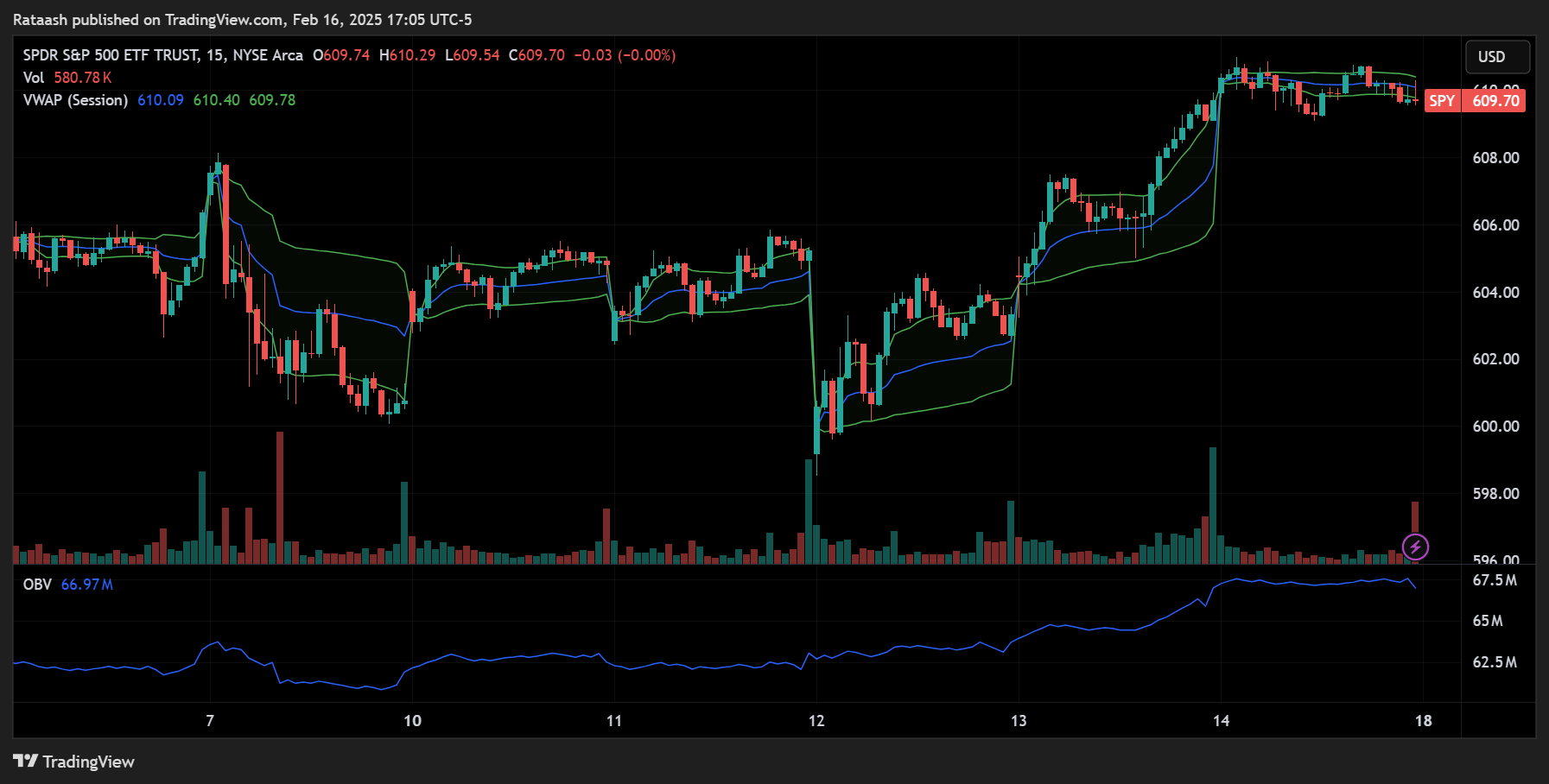The image size is (1549, 784).
Task: Click the VWAP upper band value 610.40
Action: (217, 100)
